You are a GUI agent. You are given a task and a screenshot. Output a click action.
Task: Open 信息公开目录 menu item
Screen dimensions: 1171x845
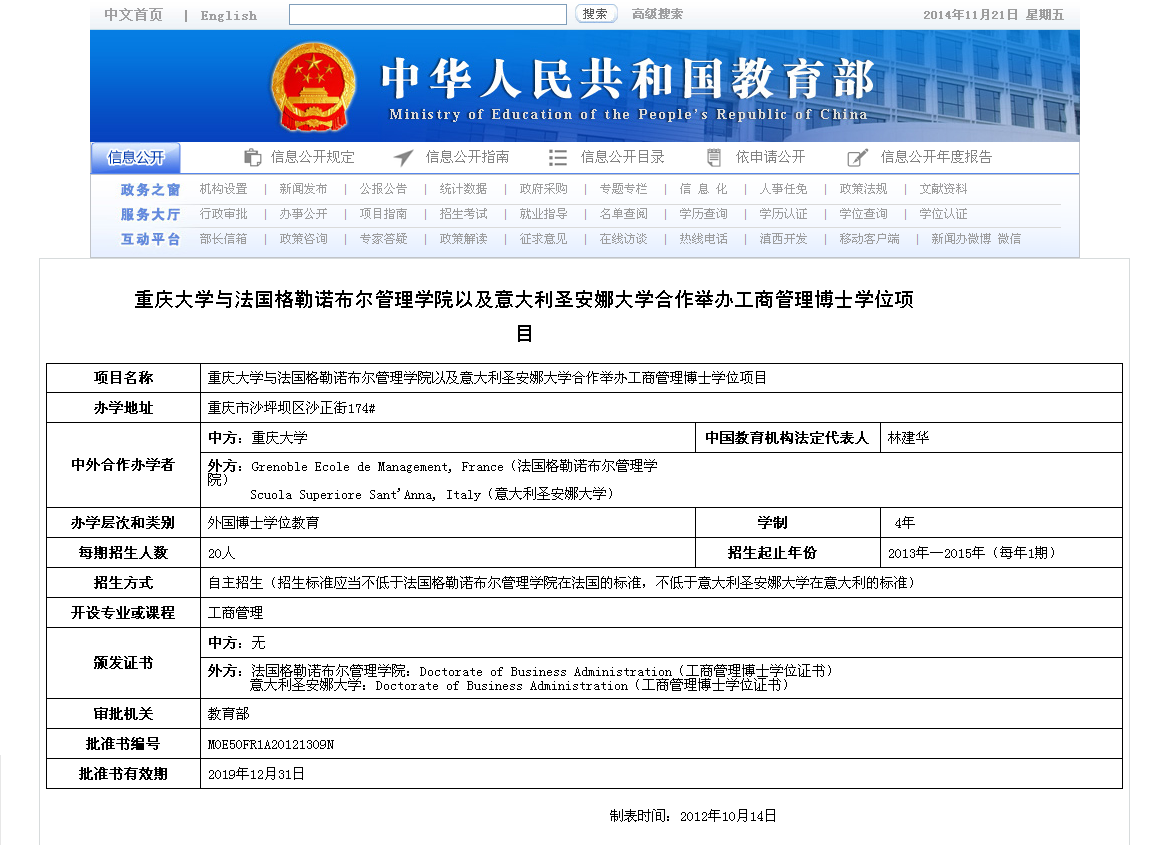tap(623, 157)
